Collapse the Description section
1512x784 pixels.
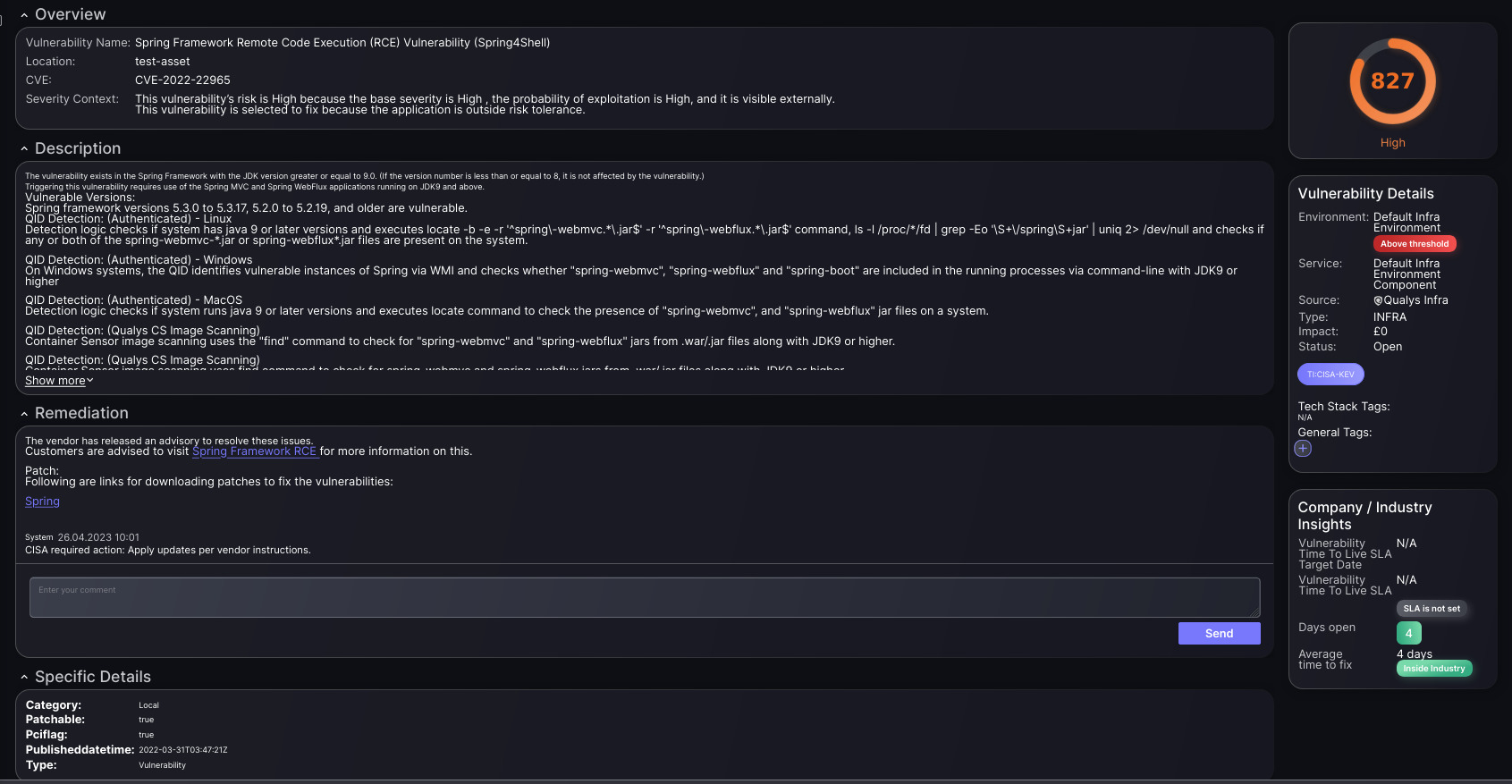point(24,149)
